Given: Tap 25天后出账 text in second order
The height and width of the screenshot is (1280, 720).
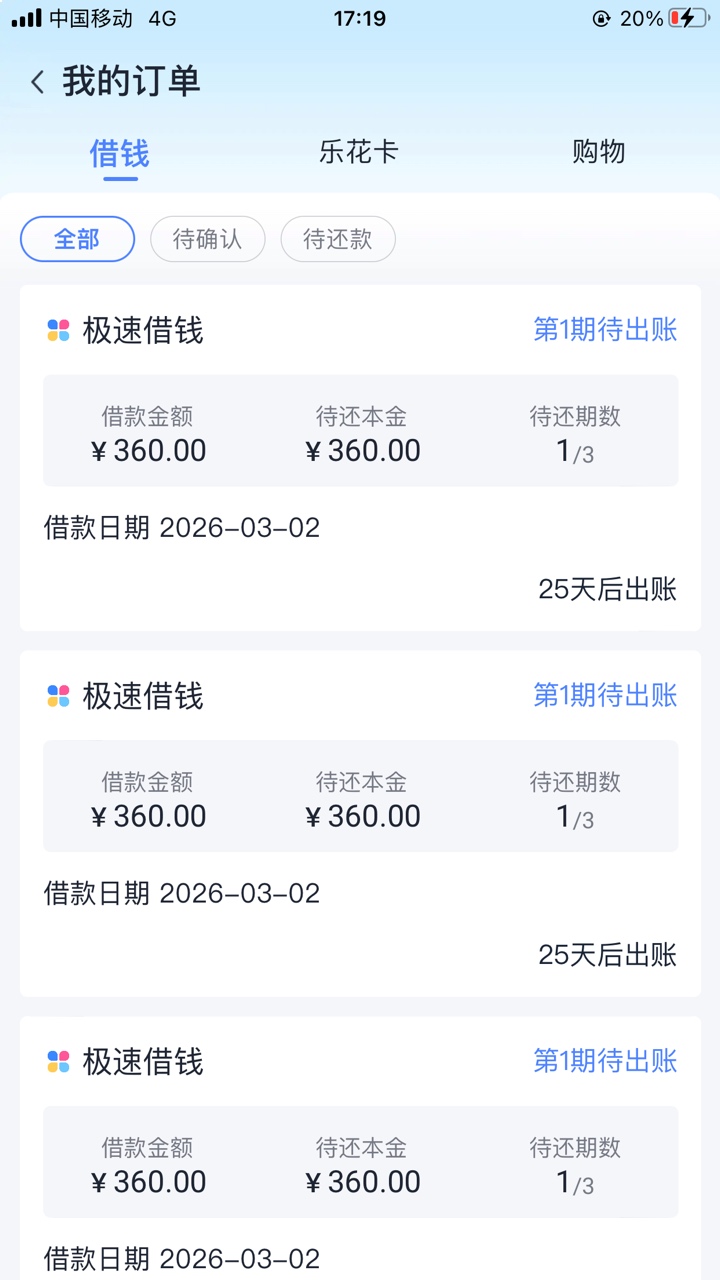Looking at the screenshot, I should pos(607,955).
